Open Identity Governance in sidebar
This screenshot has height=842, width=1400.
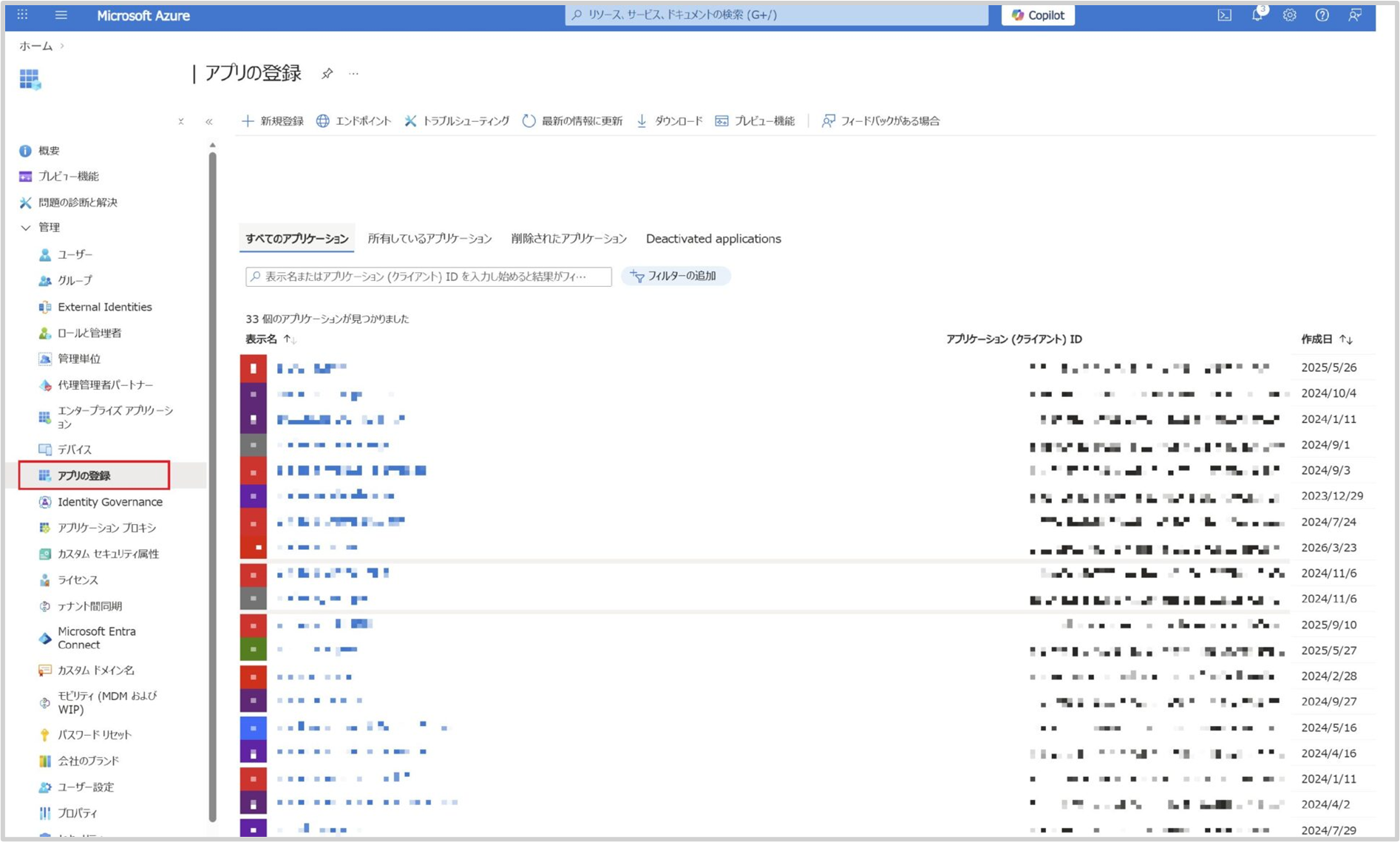click(x=109, y=502)
